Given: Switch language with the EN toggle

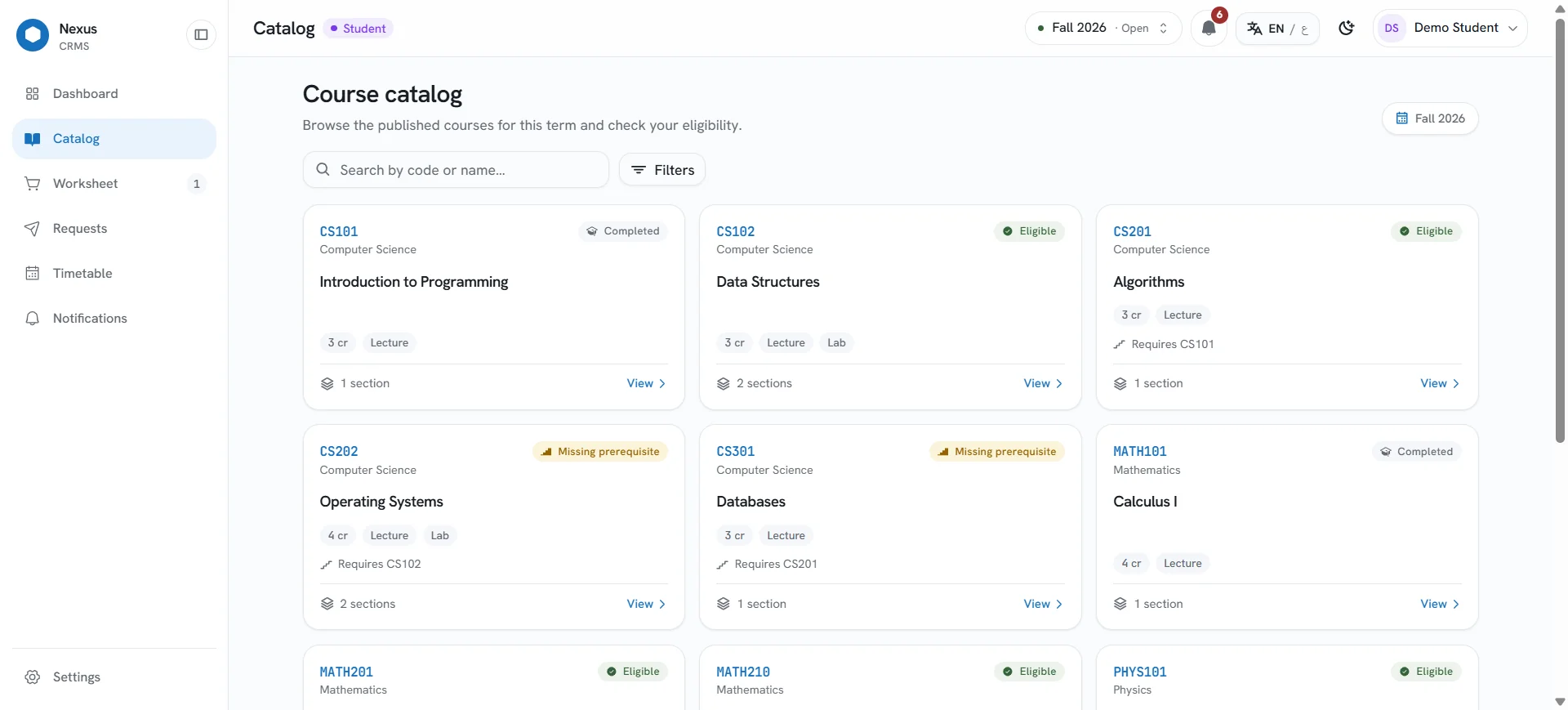Looking at the screenshot, I should click(x=1277, y=29).
